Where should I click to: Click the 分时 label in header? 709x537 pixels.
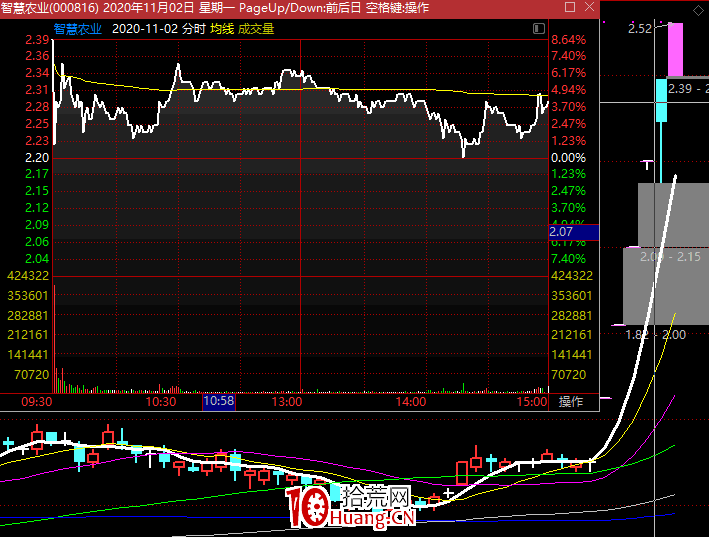(x=194, y=29)
